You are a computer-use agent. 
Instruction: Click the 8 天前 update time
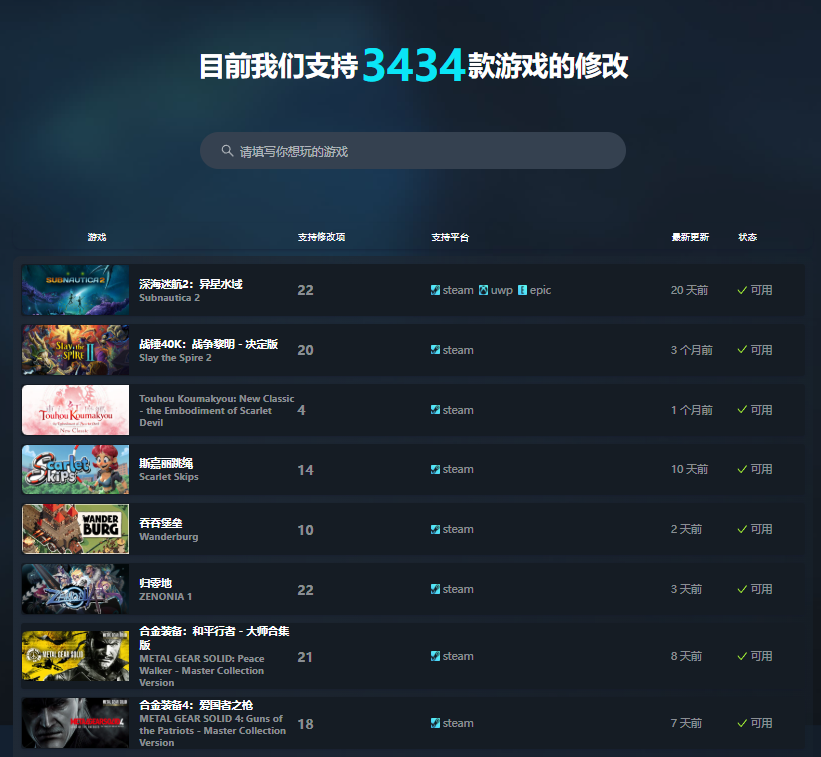pos(686,656)
